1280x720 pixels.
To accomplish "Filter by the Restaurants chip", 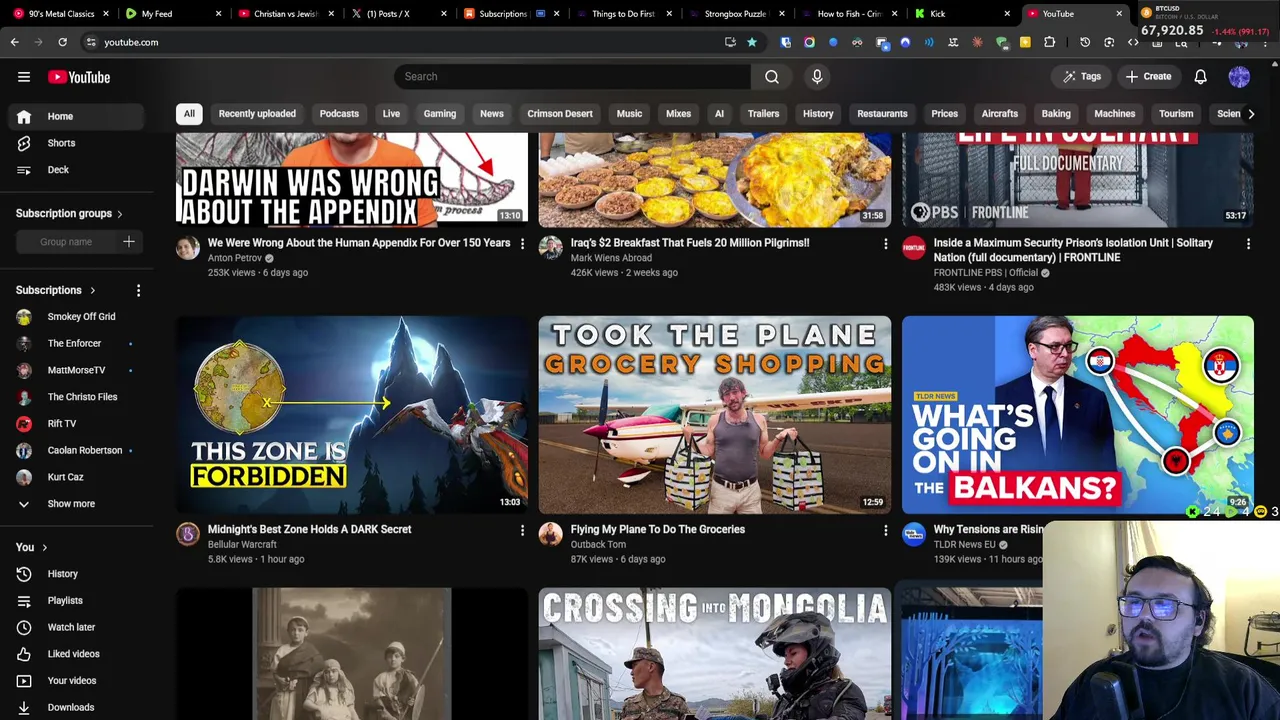I will (x=882, y=114).
